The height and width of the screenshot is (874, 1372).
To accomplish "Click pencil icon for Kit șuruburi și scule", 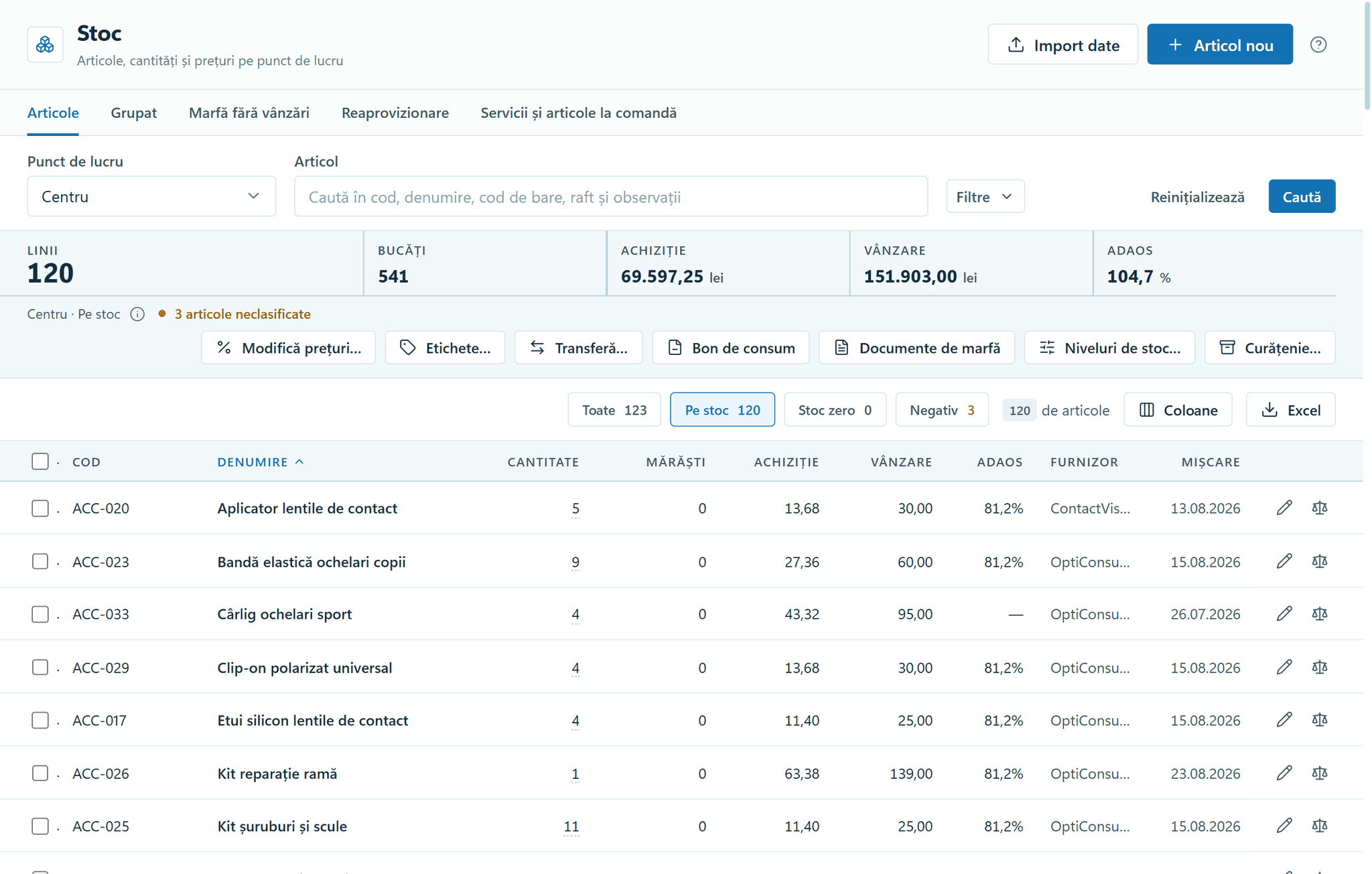I will click(1284, 826).
